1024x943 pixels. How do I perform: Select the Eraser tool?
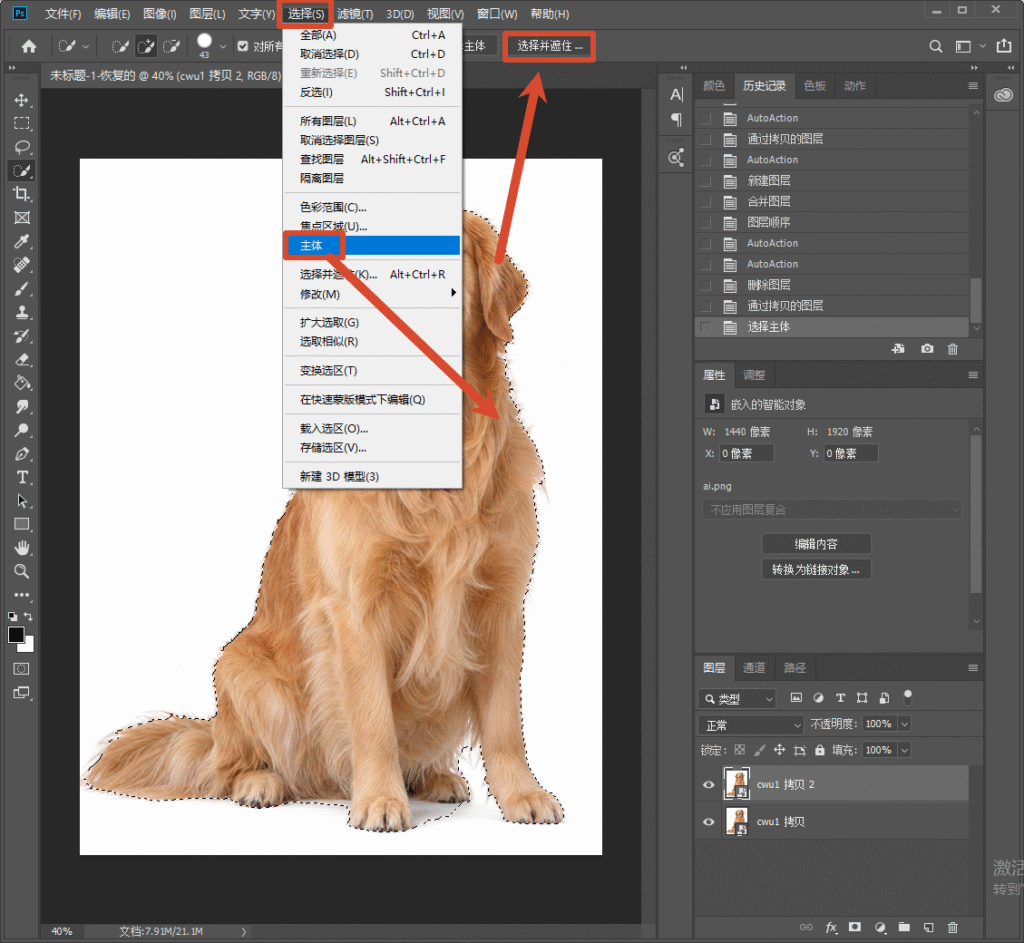tap(22, 359)
